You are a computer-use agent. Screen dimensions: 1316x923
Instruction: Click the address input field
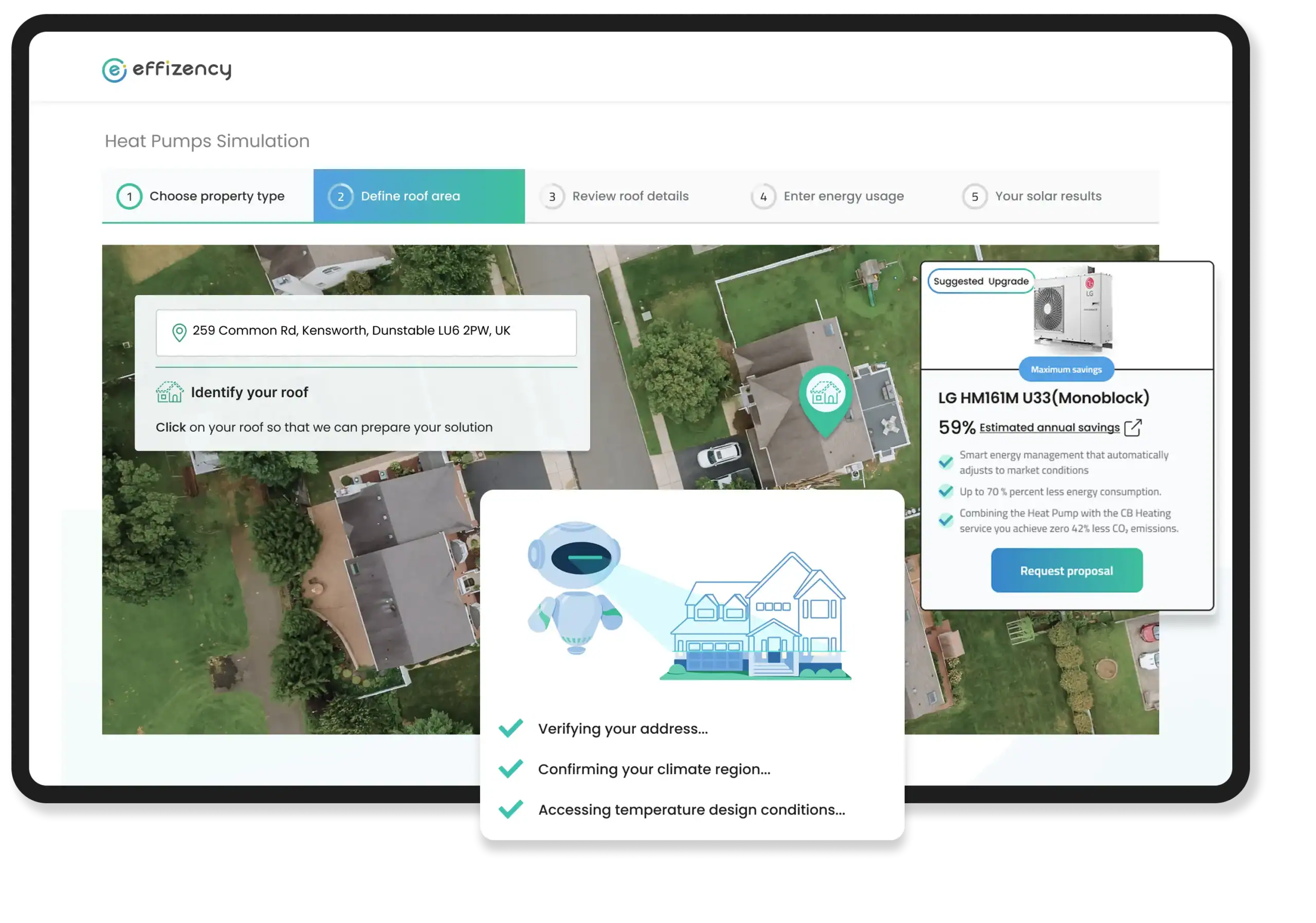tap(366, 333)
